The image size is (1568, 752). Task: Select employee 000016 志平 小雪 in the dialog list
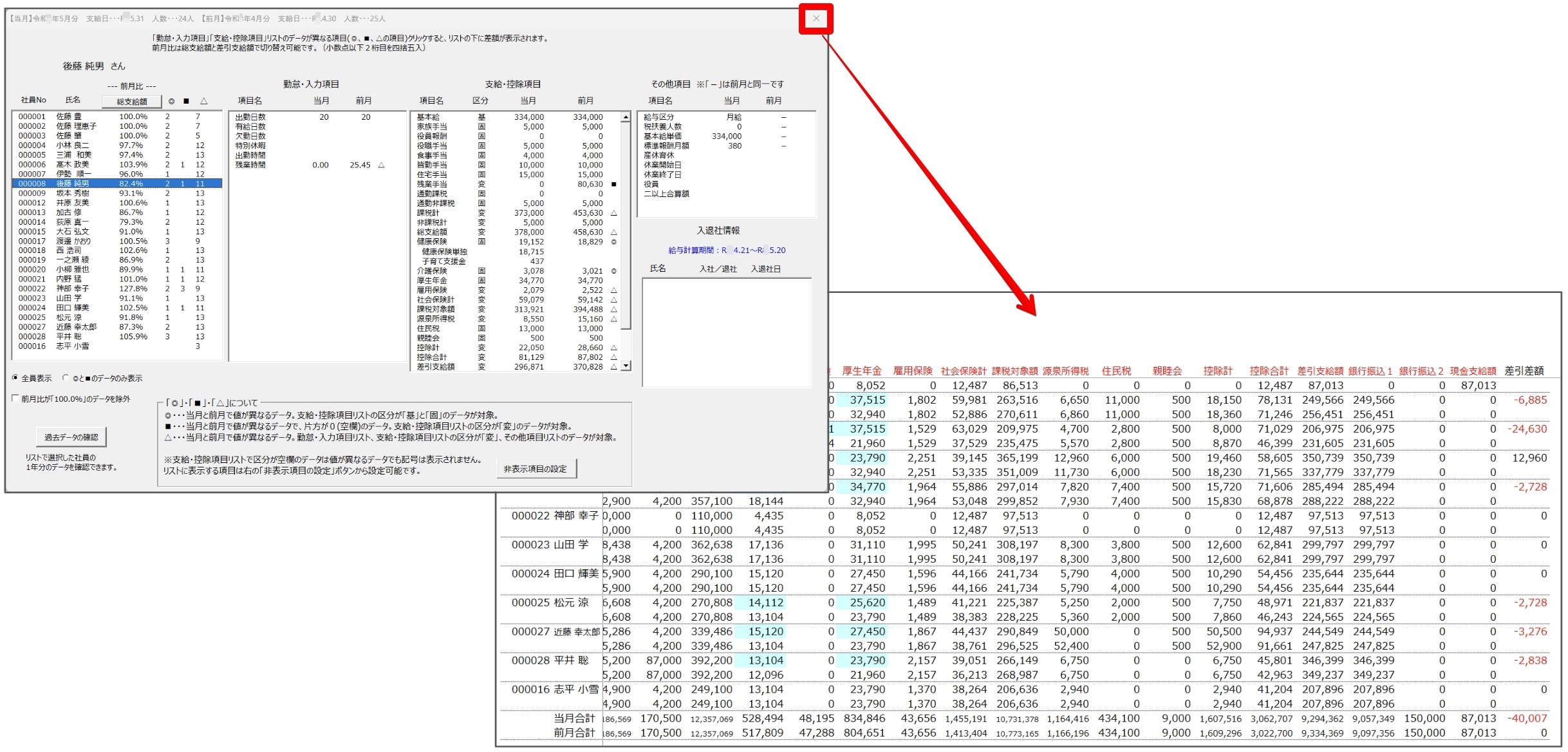(x=117, y=346)
